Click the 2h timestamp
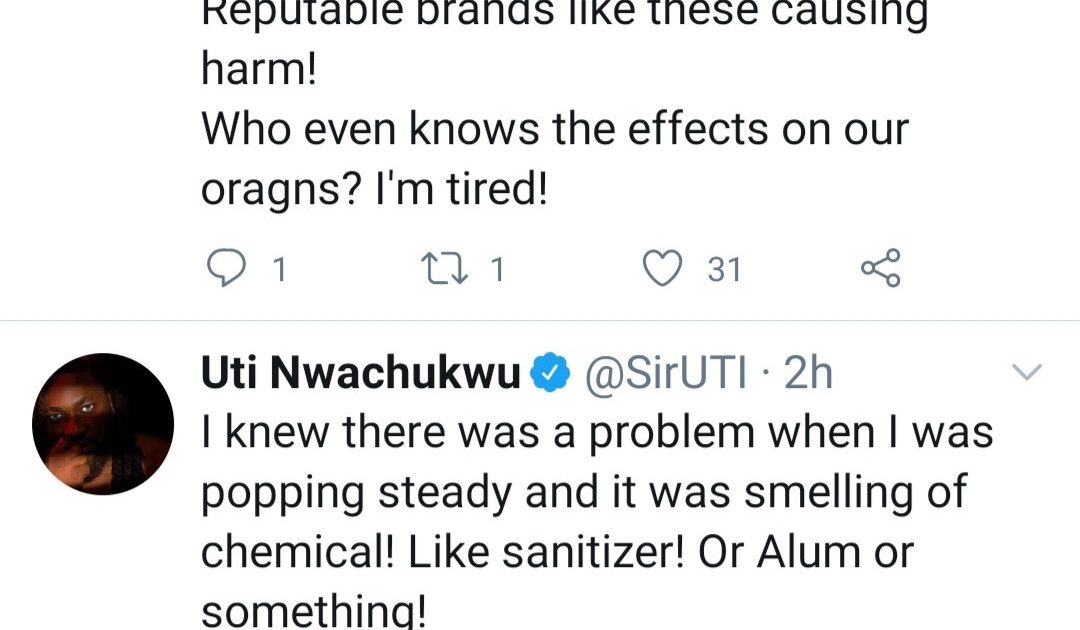Viewport: 1080px width, 630px height. pyautogui.click(x=808, y=374)
